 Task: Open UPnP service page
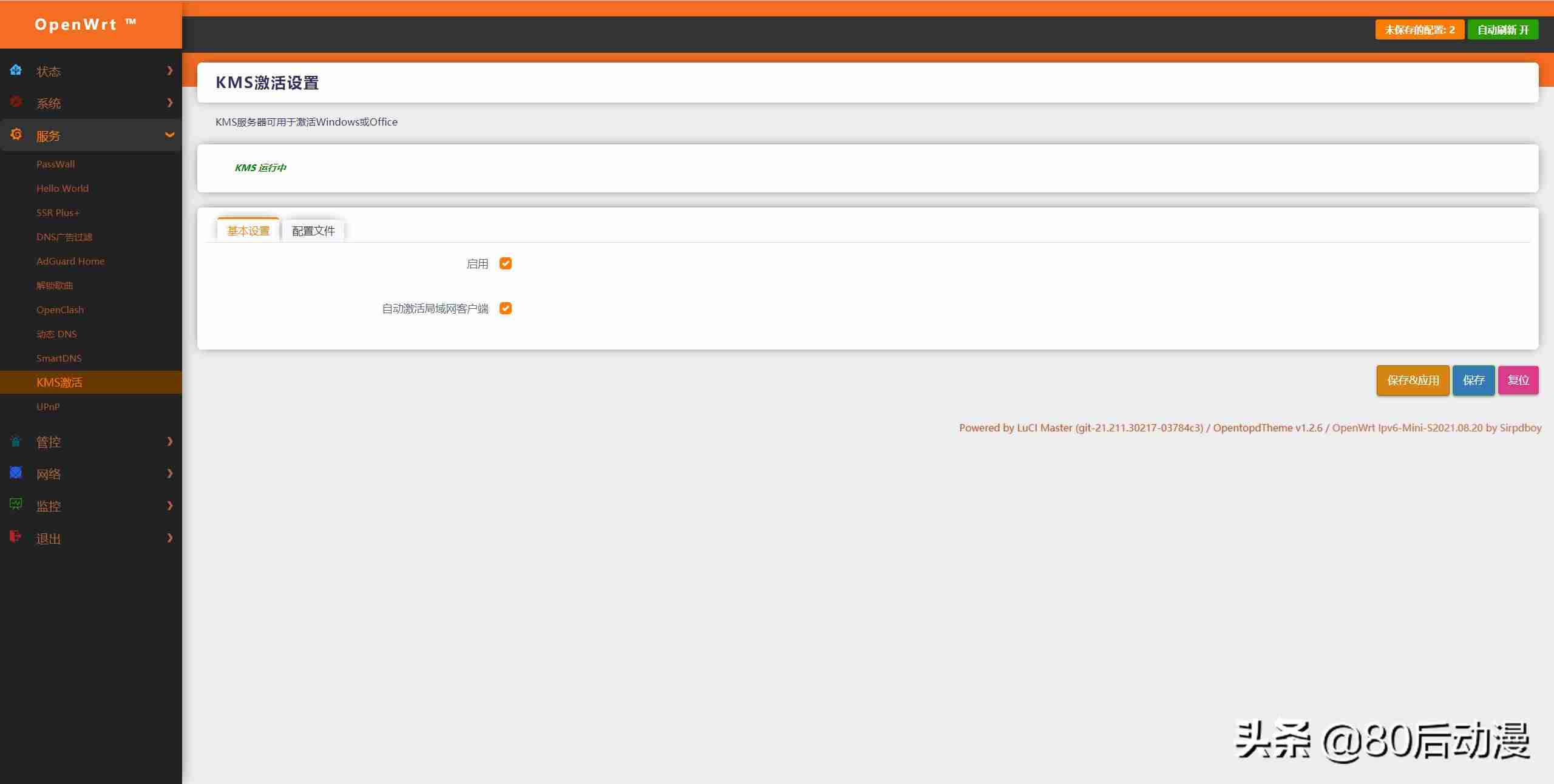(48, 407)
